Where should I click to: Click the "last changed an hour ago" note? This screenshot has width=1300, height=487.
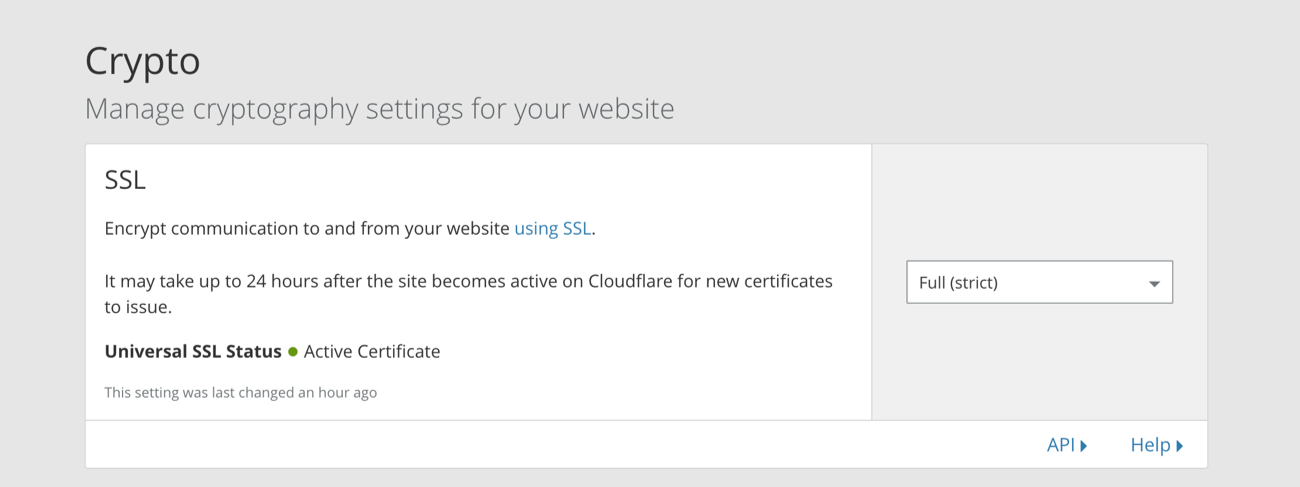(x=241, y=393)
